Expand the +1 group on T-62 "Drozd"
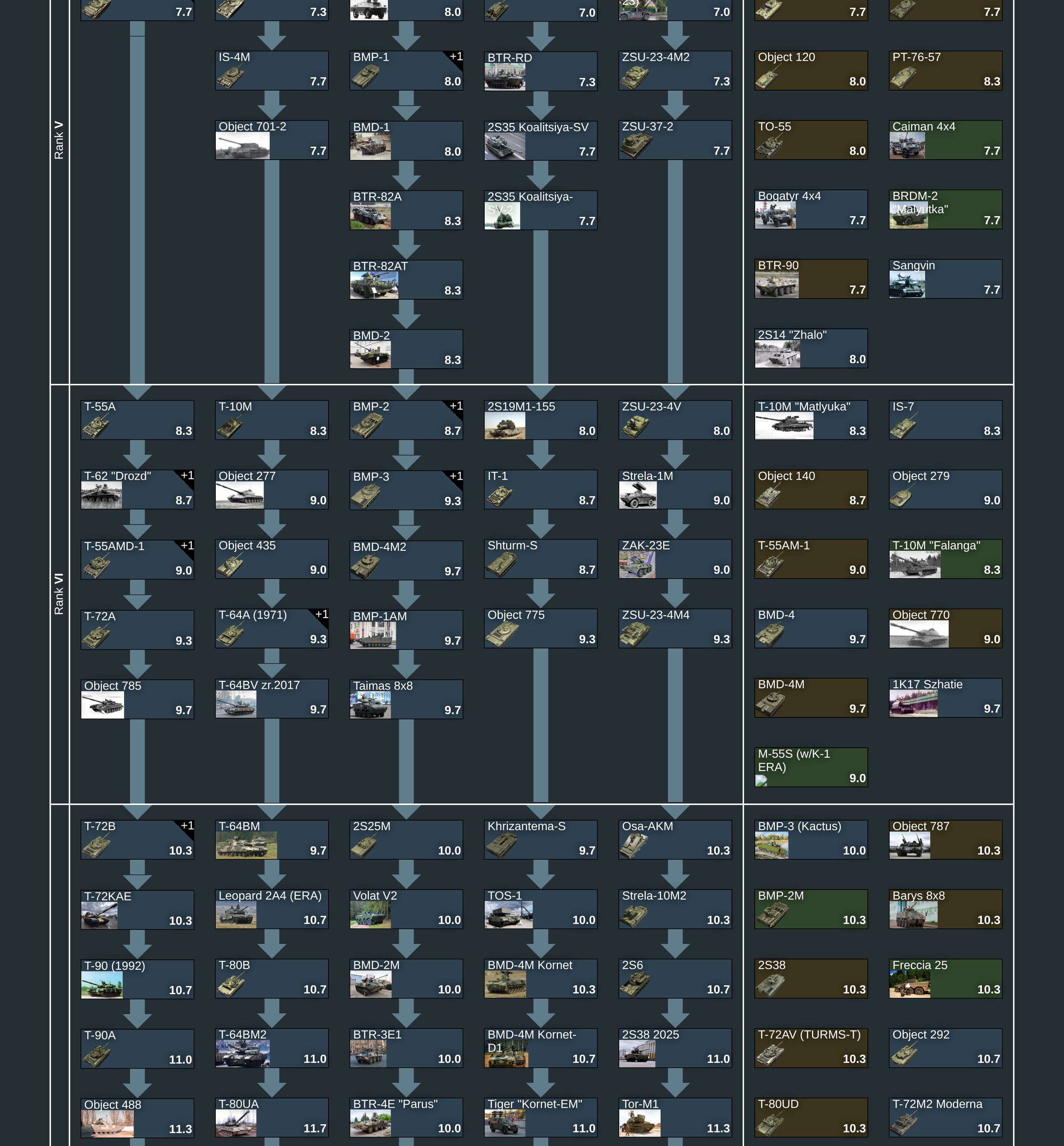 [187, 476]
